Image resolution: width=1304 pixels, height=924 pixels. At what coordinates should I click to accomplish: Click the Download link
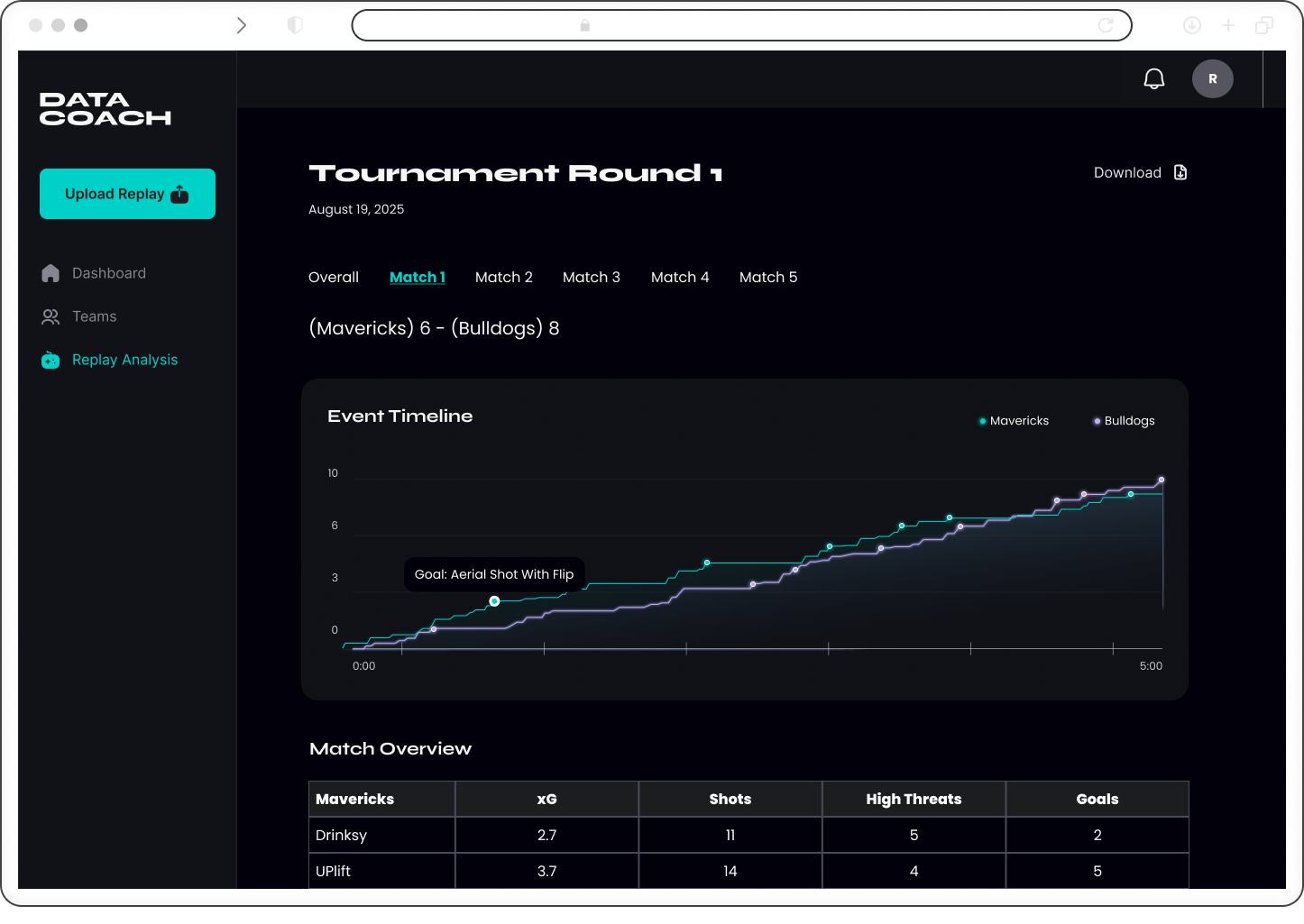1127,172
